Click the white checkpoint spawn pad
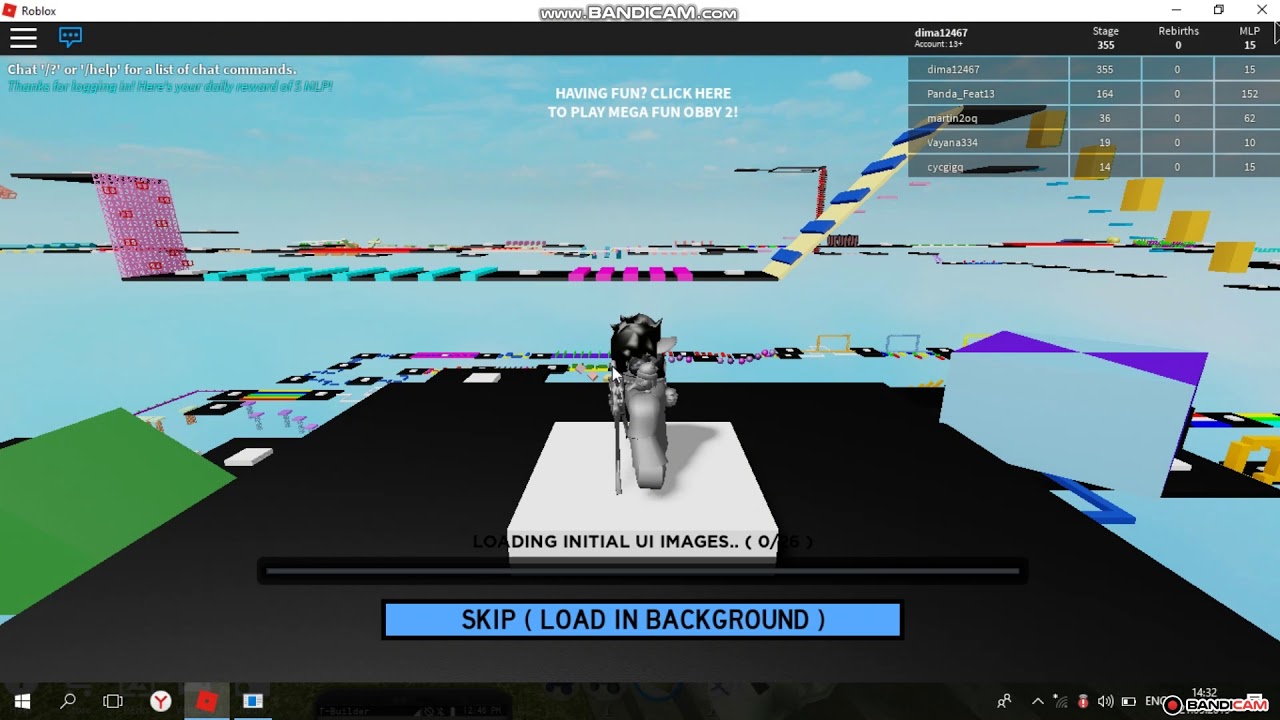 [x=642, y=492]
